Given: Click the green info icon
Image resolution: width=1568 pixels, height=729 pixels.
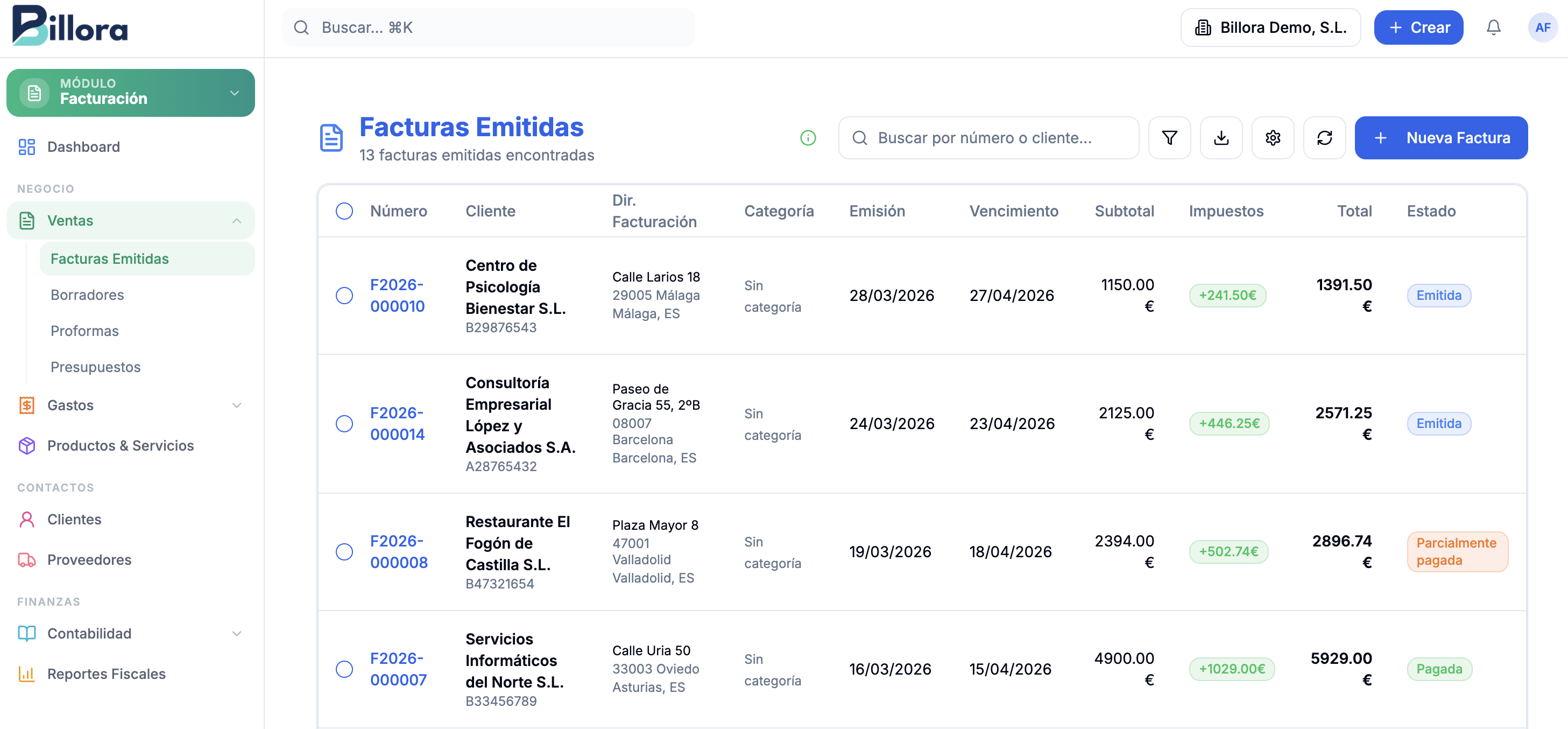Looking at the screenshot, I should [808, 138].
